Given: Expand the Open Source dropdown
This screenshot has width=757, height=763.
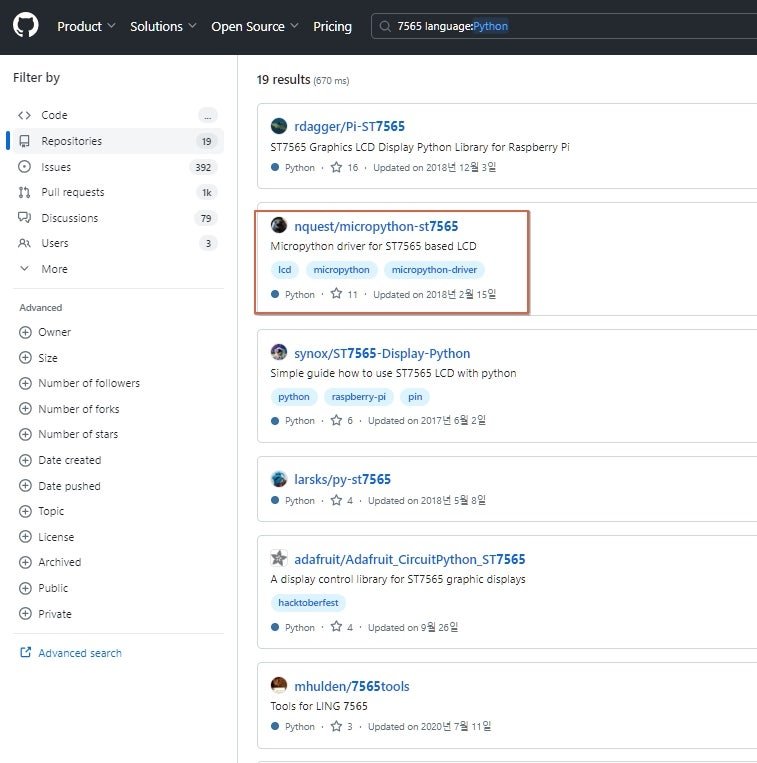Looking at the screenshot, I should (x=254, y=26).
